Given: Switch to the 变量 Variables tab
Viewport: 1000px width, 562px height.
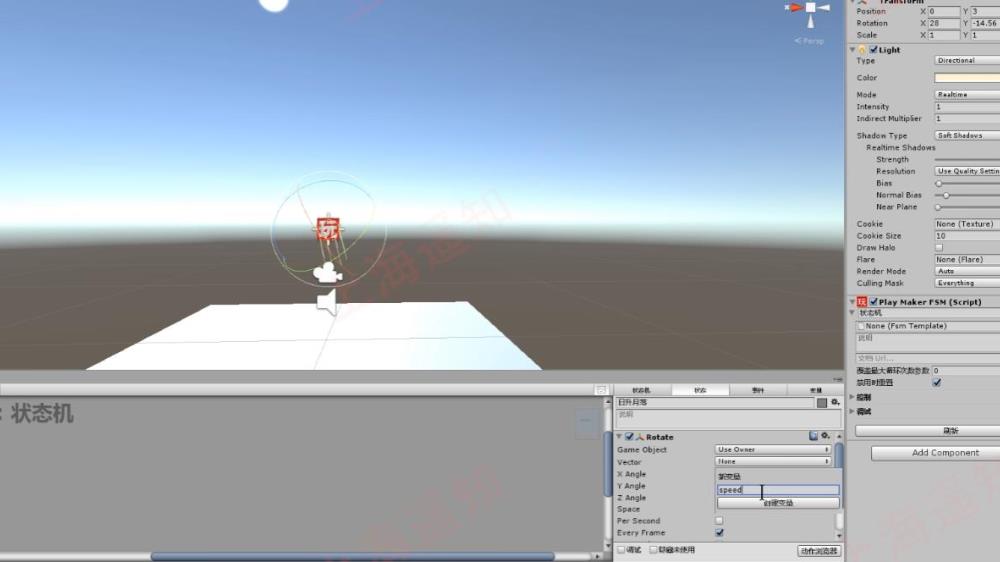Looking at the screenshot, I should (x=815, y=390).
